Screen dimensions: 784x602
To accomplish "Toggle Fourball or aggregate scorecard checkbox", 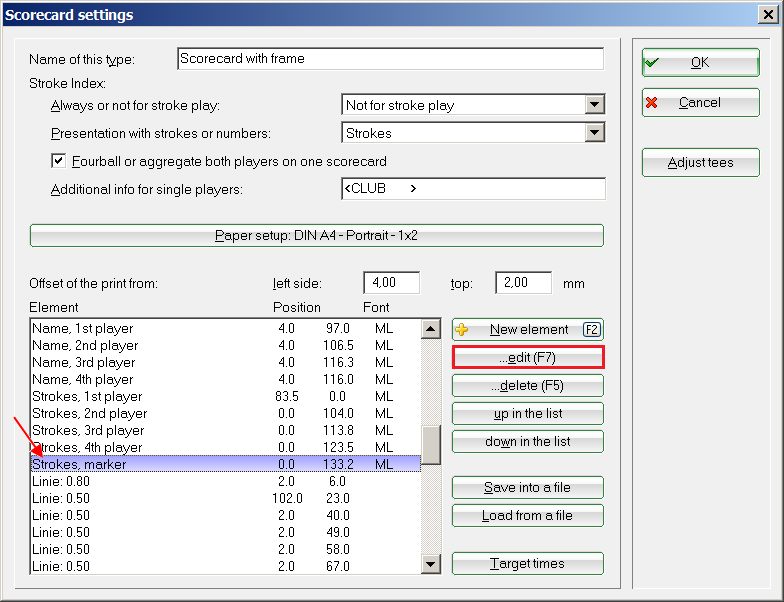I will coord(58,161).
